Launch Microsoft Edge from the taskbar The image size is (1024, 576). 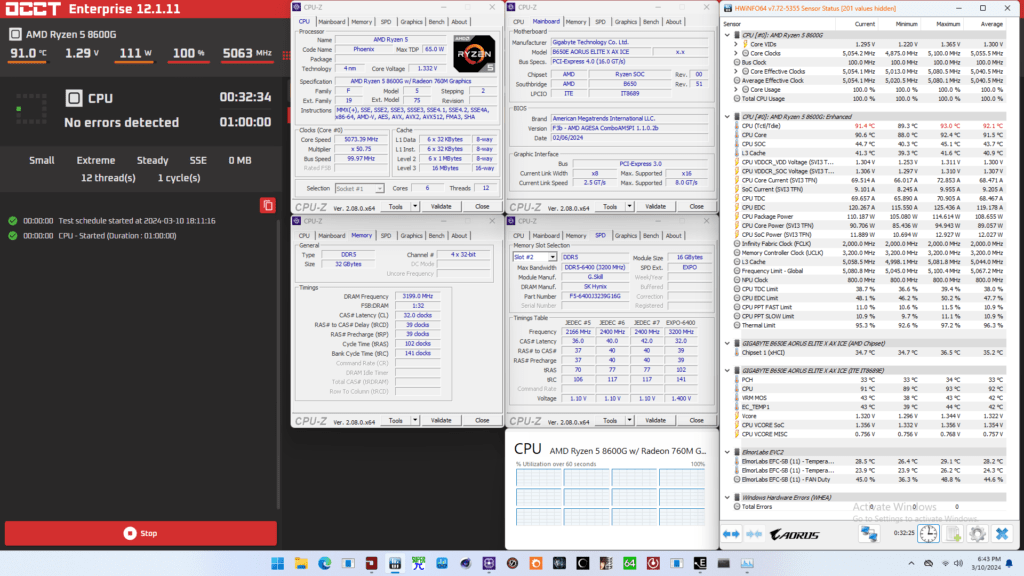325,564
